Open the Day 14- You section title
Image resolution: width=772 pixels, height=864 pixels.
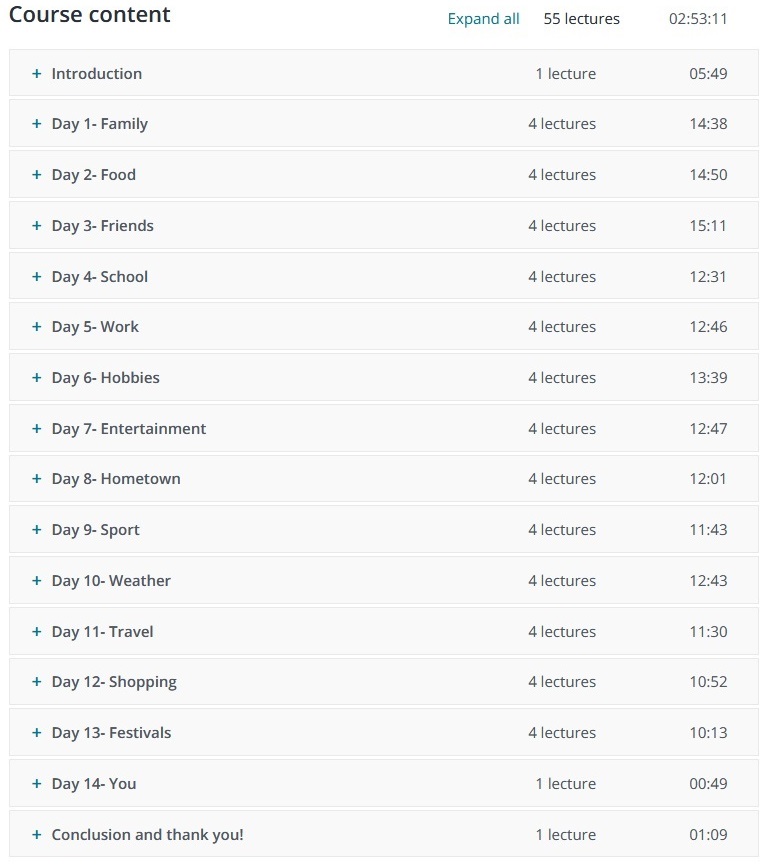[x=94, y=784]
